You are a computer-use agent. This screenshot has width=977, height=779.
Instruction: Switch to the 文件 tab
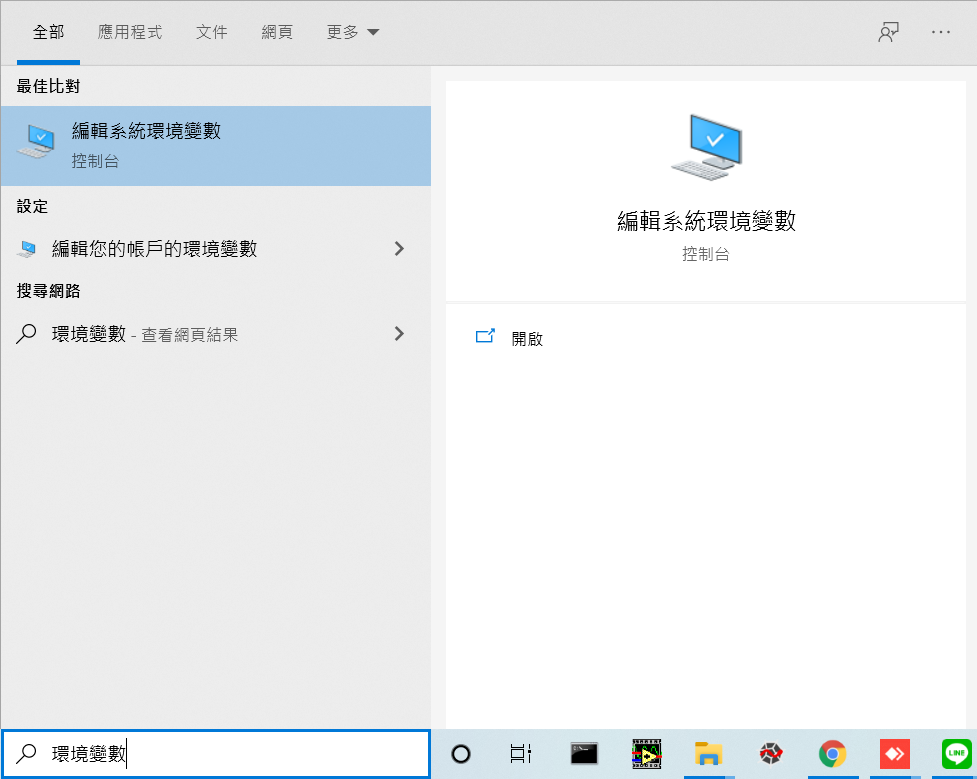pyautogui.click(x=211, y=32)
